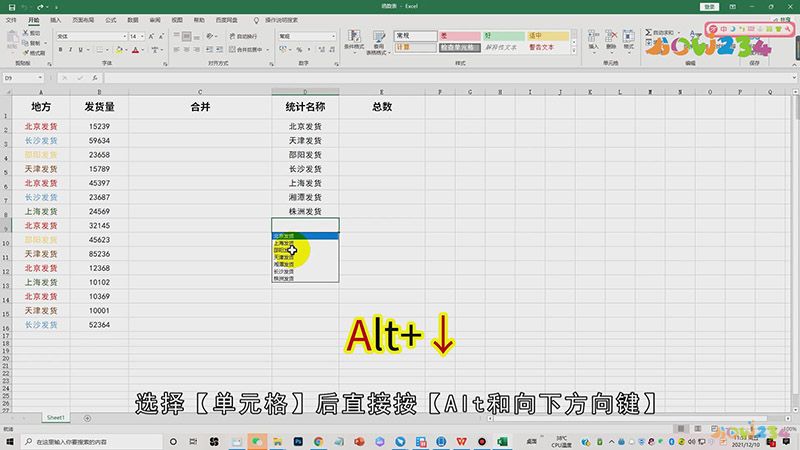Open the font name dropdown
The height and width of the screenshot is (450, 800).
[x=124, y=37]
